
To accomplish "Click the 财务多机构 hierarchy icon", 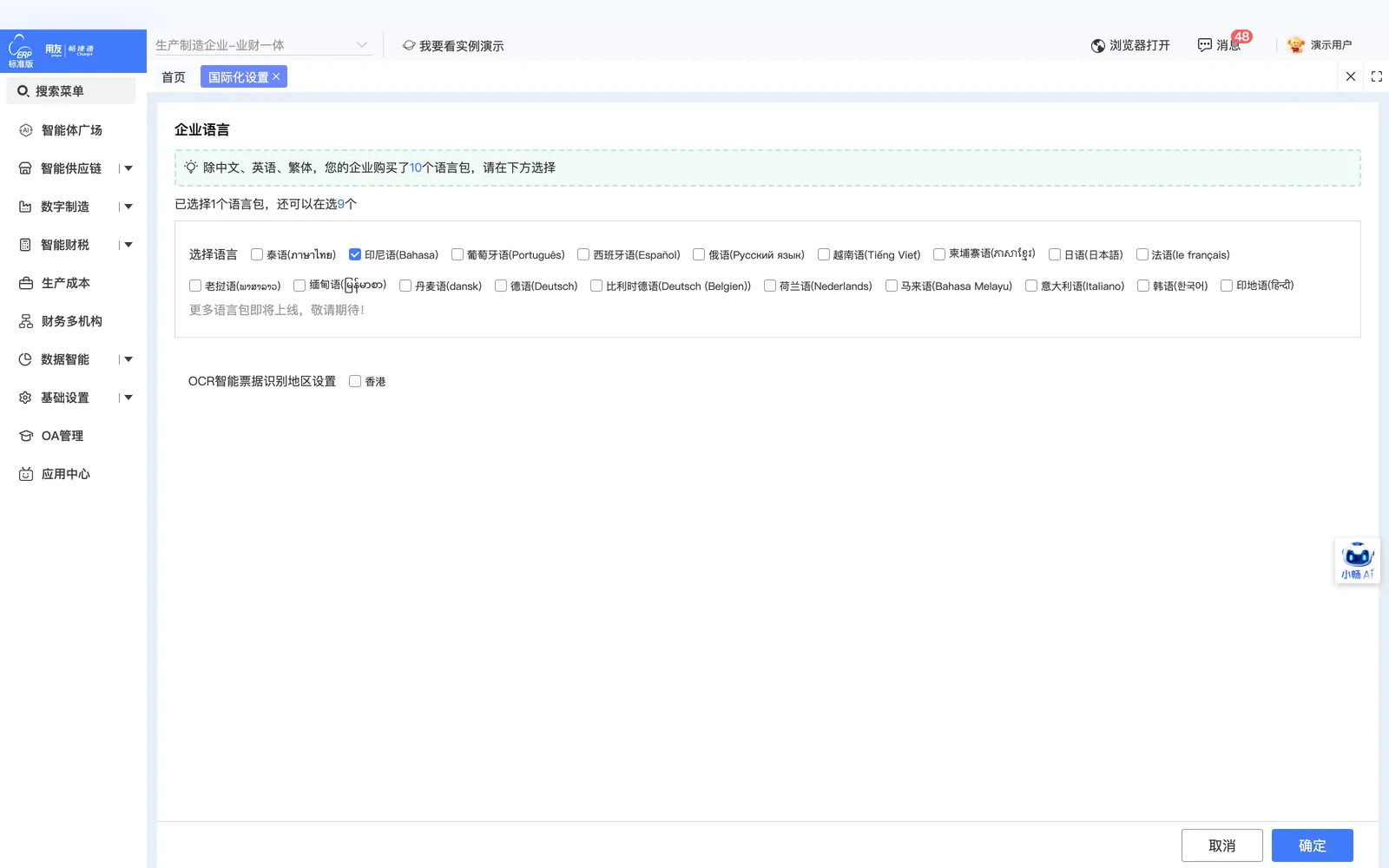I will [25, 321].
